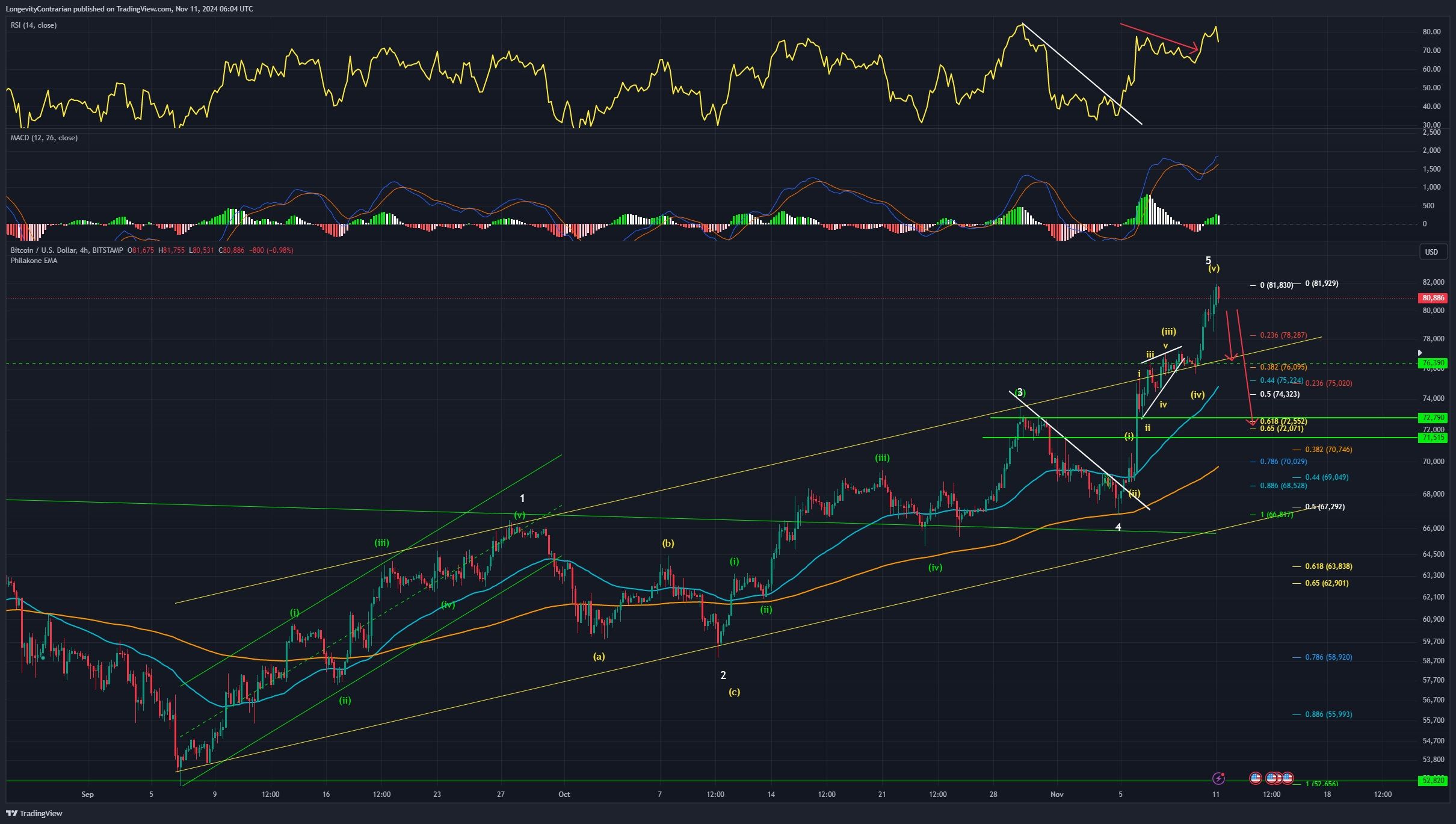
Task: Click the purple lightning event icon
Action: (1218, 778)
